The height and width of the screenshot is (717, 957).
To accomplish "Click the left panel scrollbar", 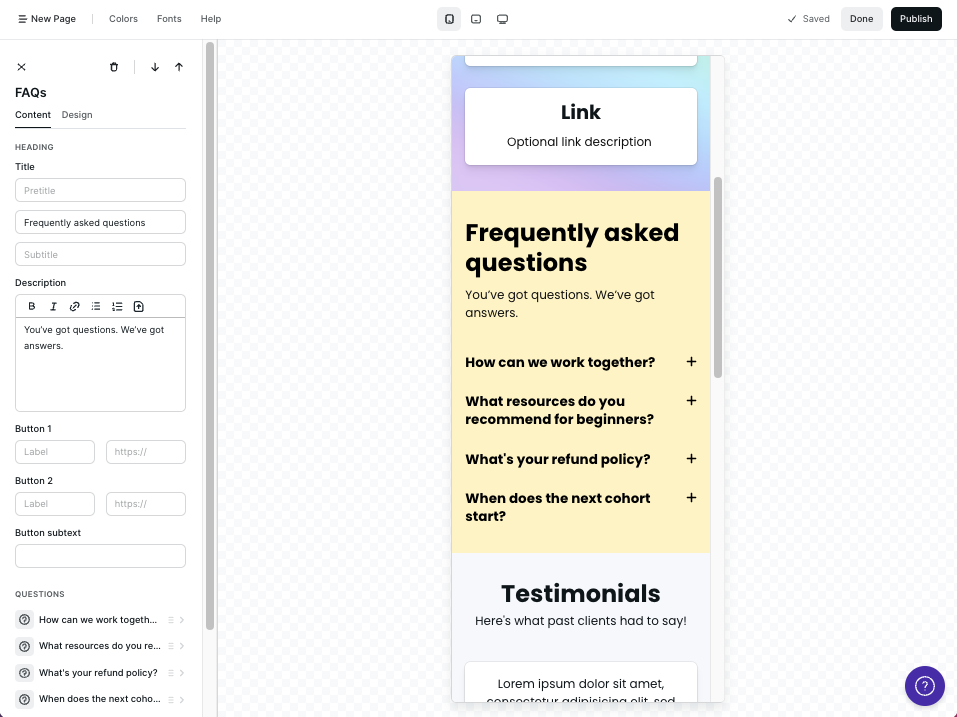I will [210, 336].
